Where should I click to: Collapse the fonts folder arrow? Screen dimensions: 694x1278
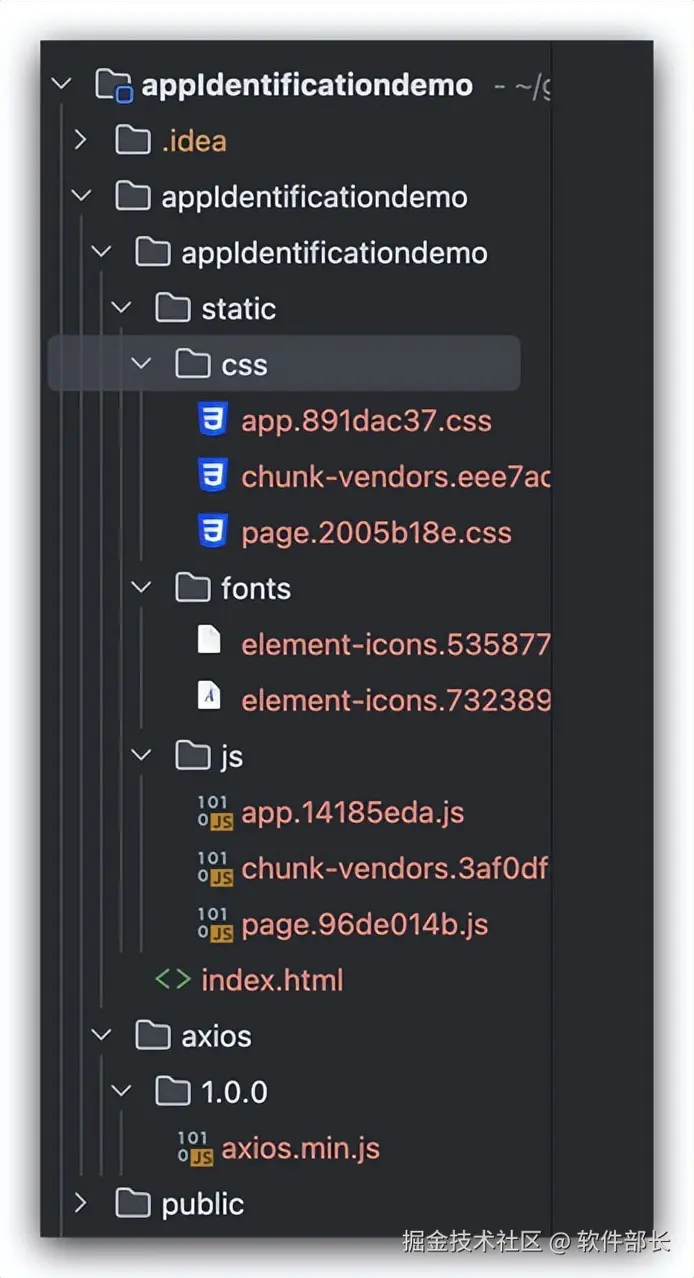141,588
